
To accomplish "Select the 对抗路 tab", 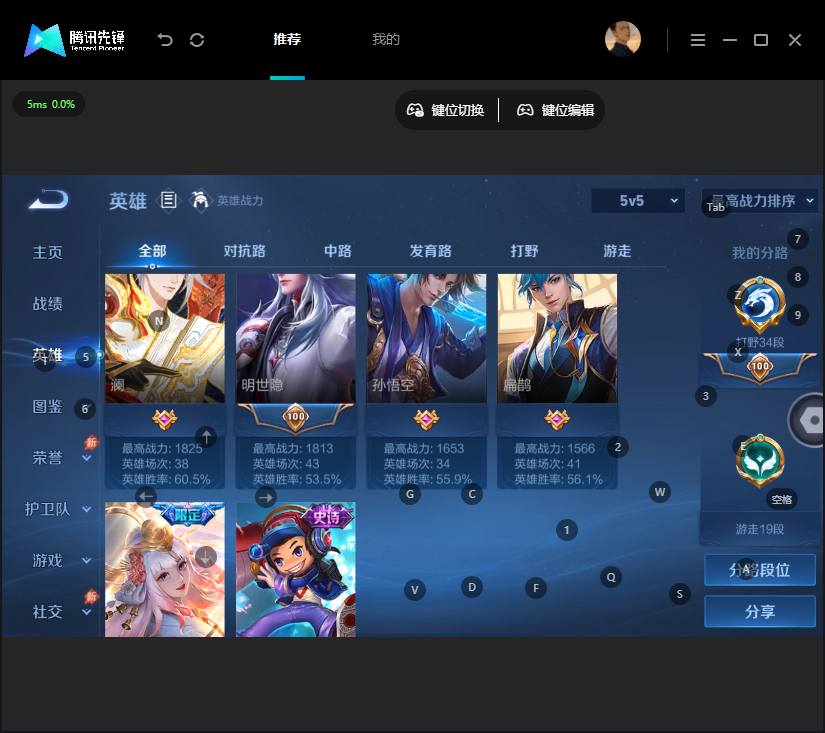I will pos(245,251).
